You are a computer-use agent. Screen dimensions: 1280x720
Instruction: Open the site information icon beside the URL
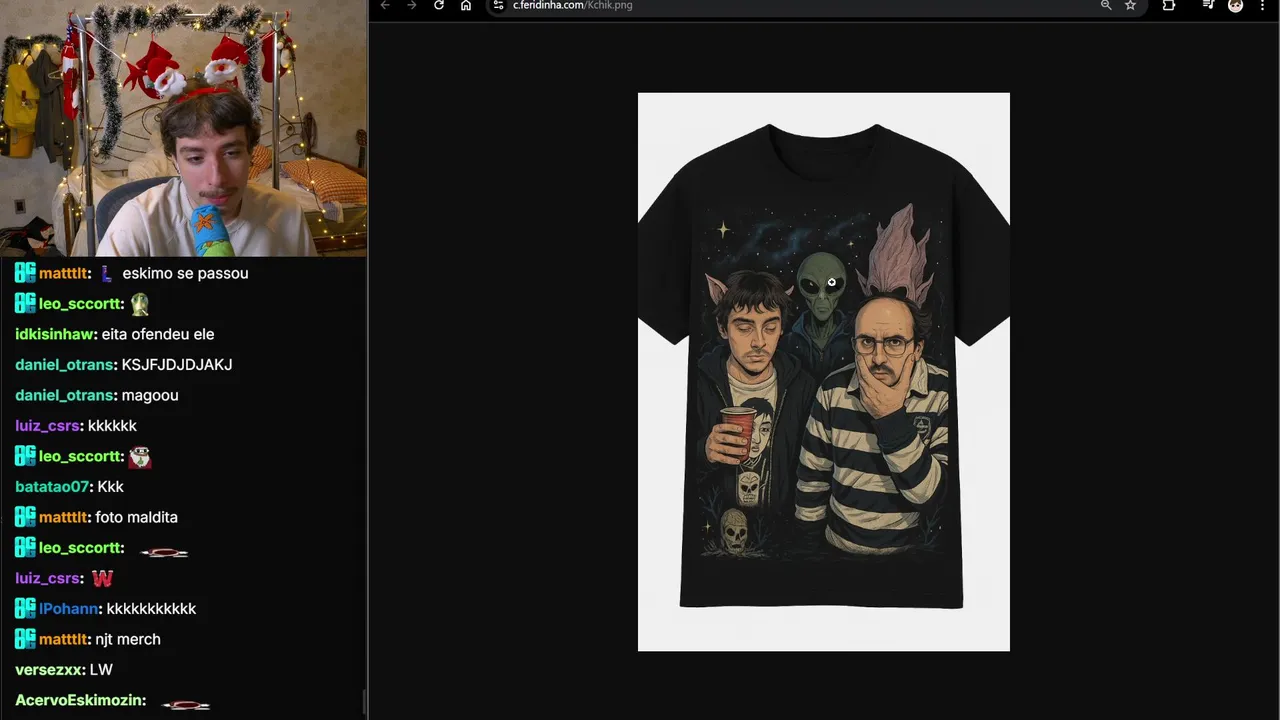point(499,5)
